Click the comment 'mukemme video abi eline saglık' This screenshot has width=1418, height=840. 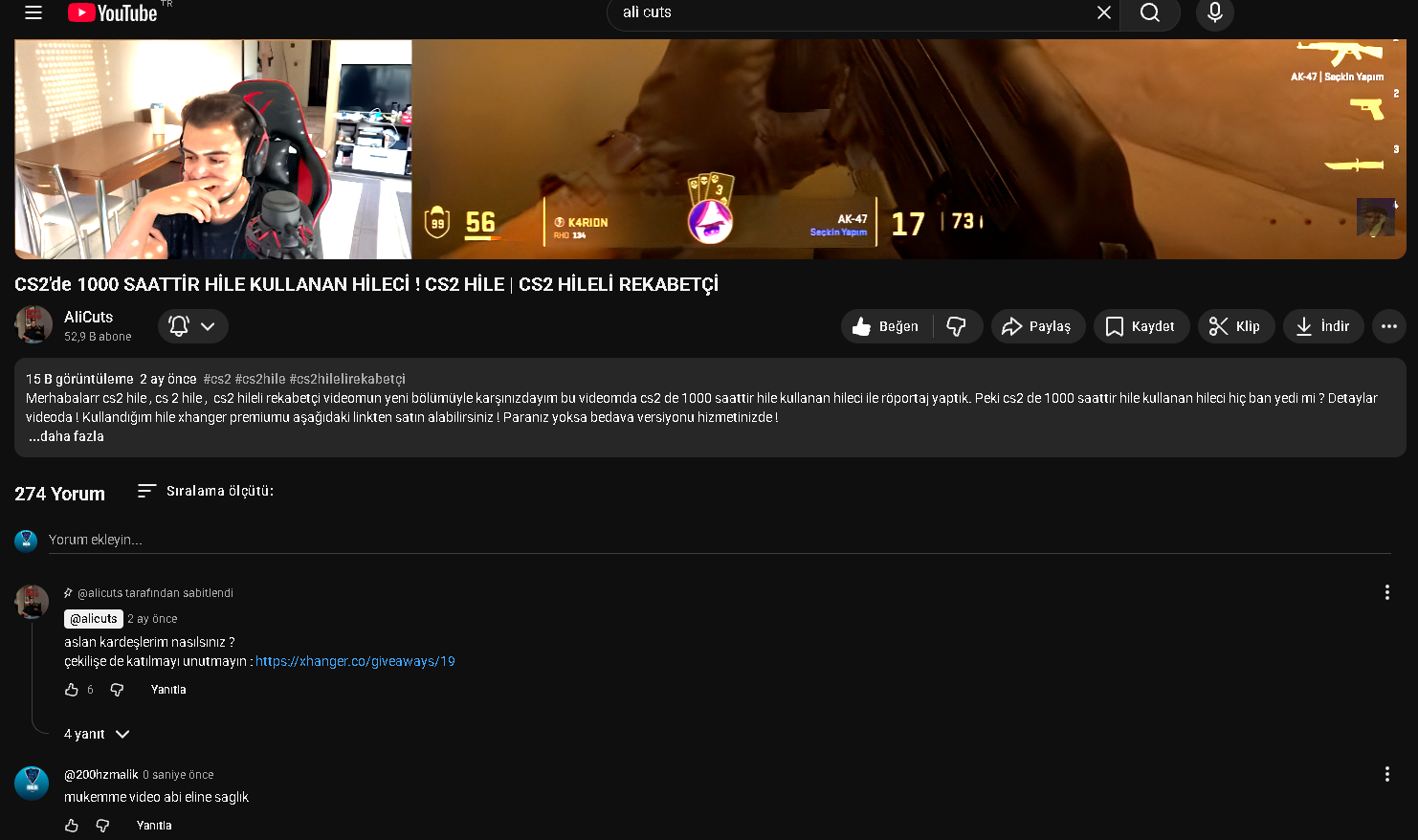(156, 797)
